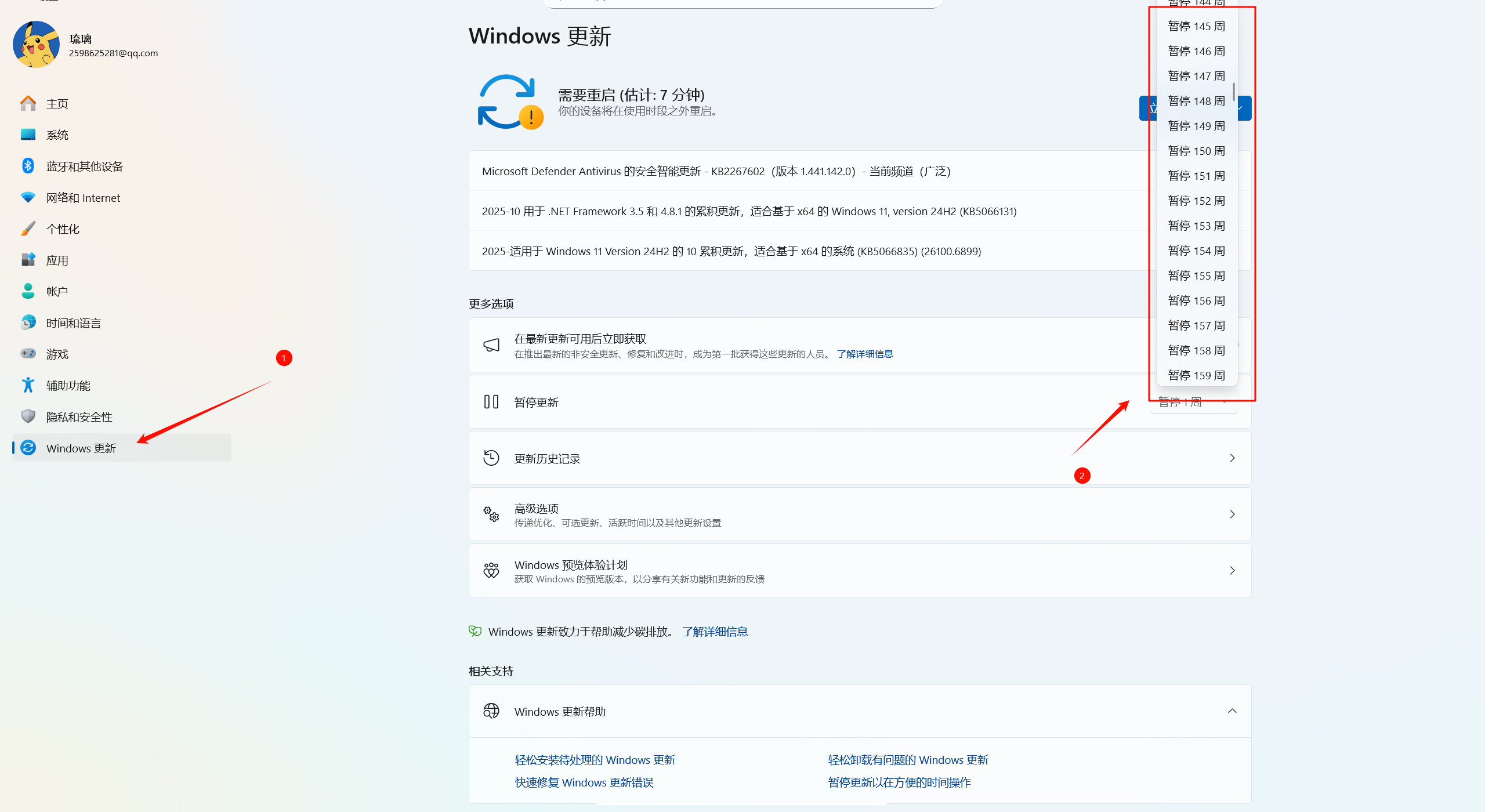Open Apps (应用) settings icon
Image resolution: width=1485 pixels, height=812 pixels.
28,260
